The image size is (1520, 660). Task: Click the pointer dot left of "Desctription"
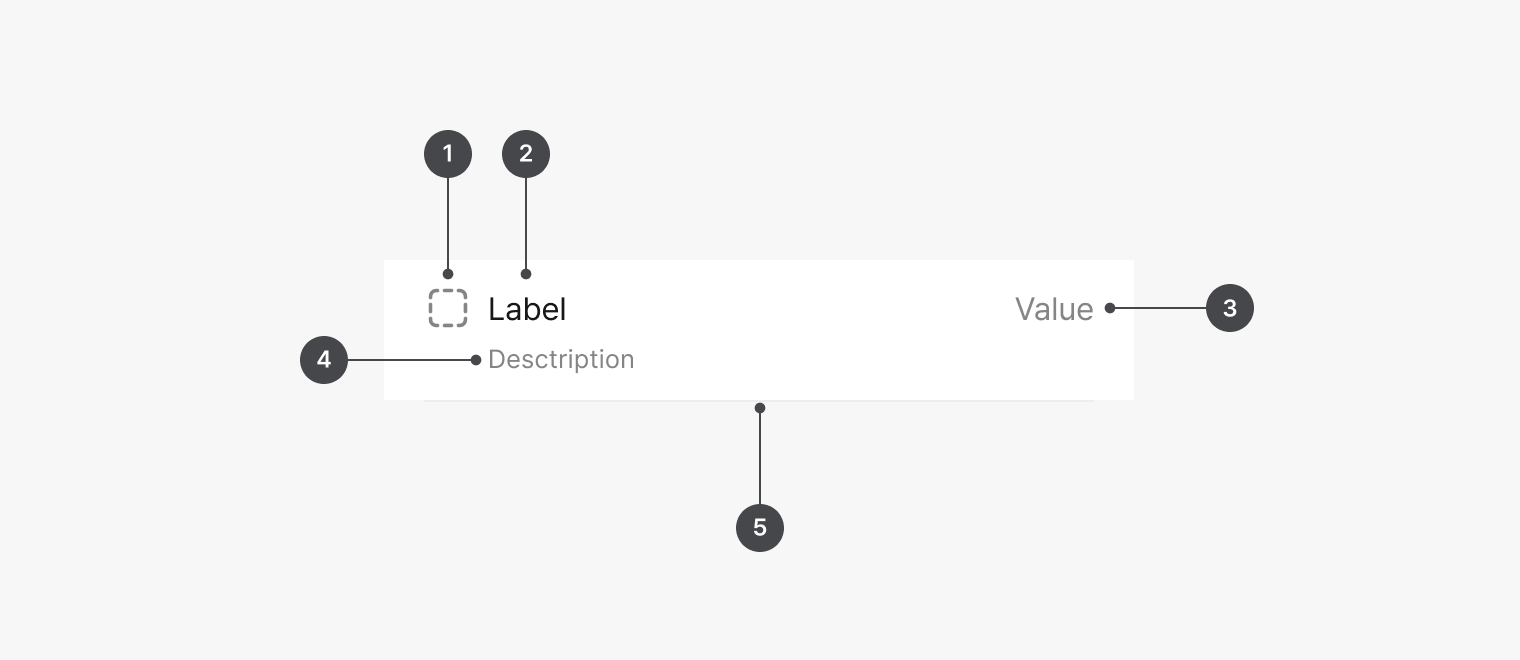click(x=476, y=360)
